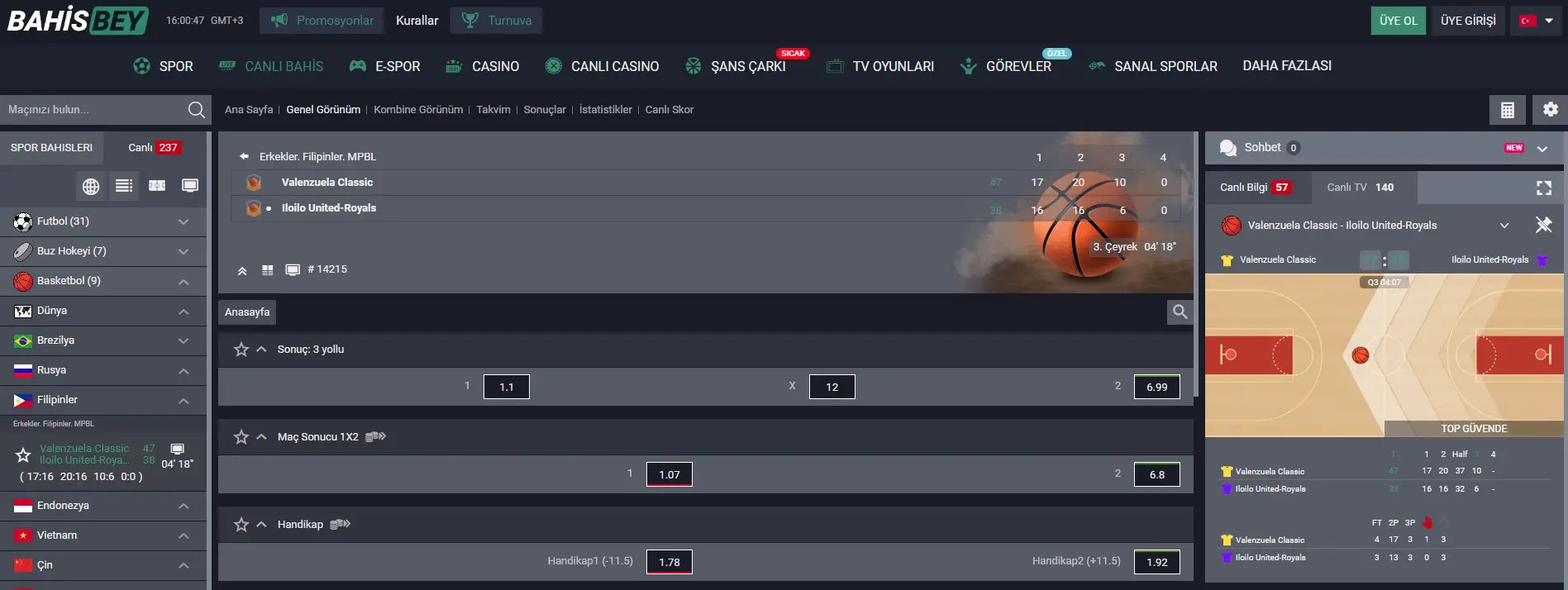Collapse the Sonuç: 3 yollu market
This screenshot has width=1568, height=590.
point(261,349)
